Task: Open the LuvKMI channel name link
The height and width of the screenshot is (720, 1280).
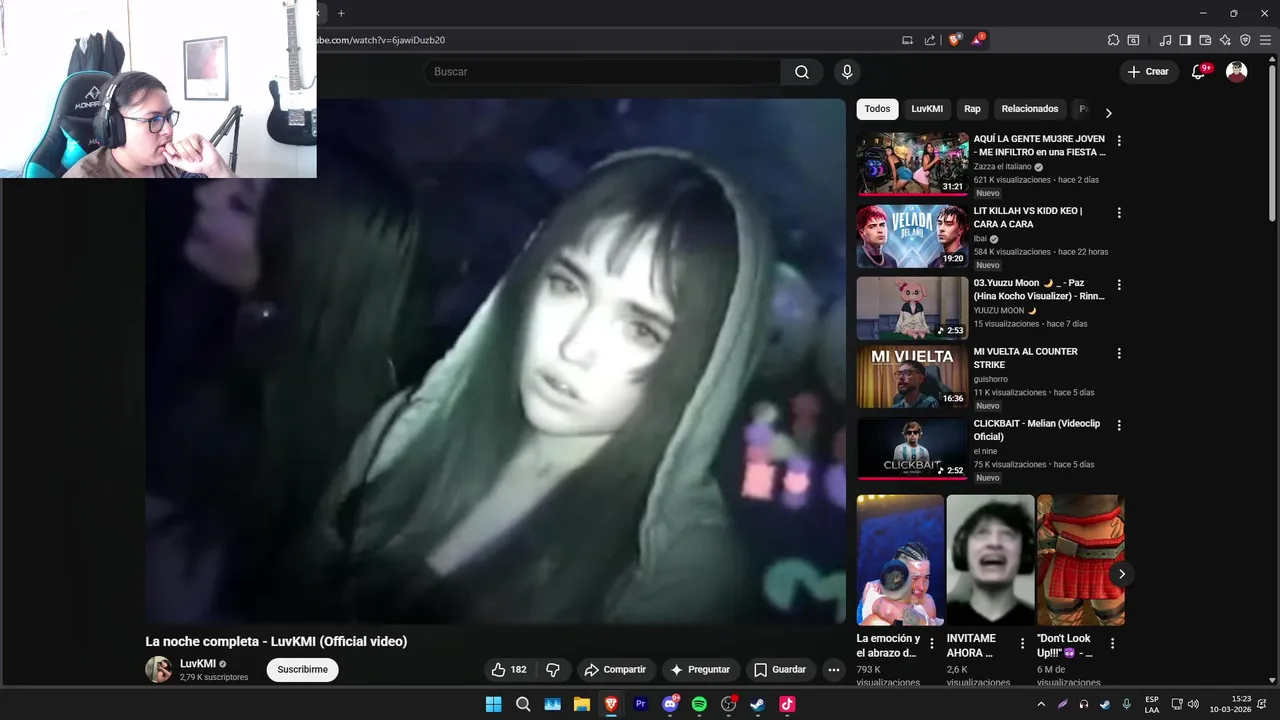Action: tap(198, 664)
